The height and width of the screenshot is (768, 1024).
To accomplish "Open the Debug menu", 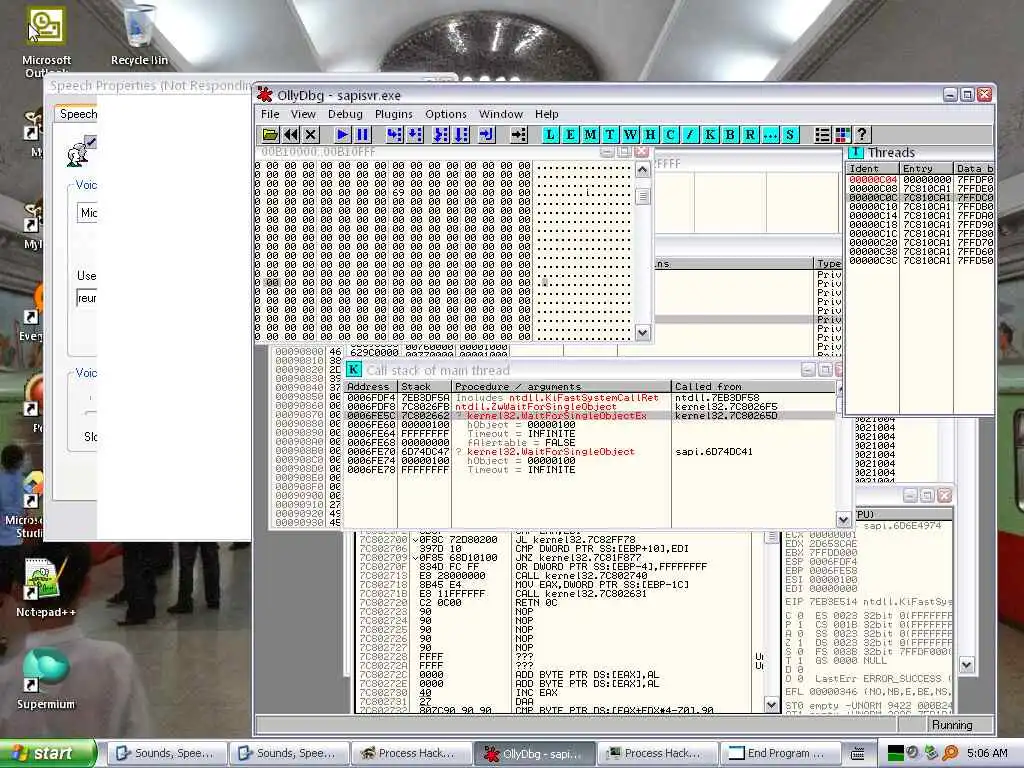I will tap(345, 114).
